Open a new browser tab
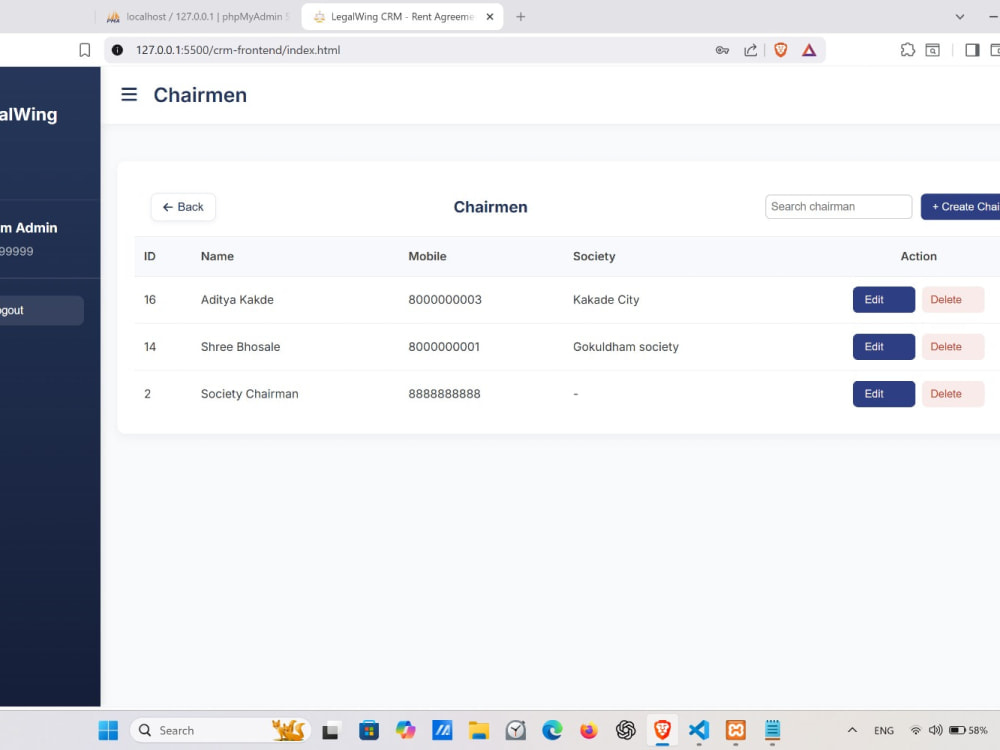1000x750 pixels. pyautogui.click(x=520, y=17)
